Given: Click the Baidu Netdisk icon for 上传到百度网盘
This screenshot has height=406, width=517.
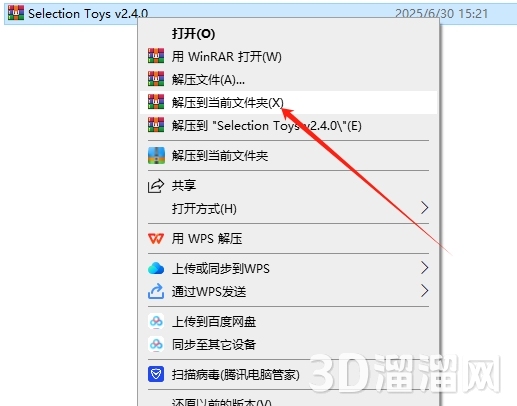Looking at the screenshot, I should coord(156,321).
